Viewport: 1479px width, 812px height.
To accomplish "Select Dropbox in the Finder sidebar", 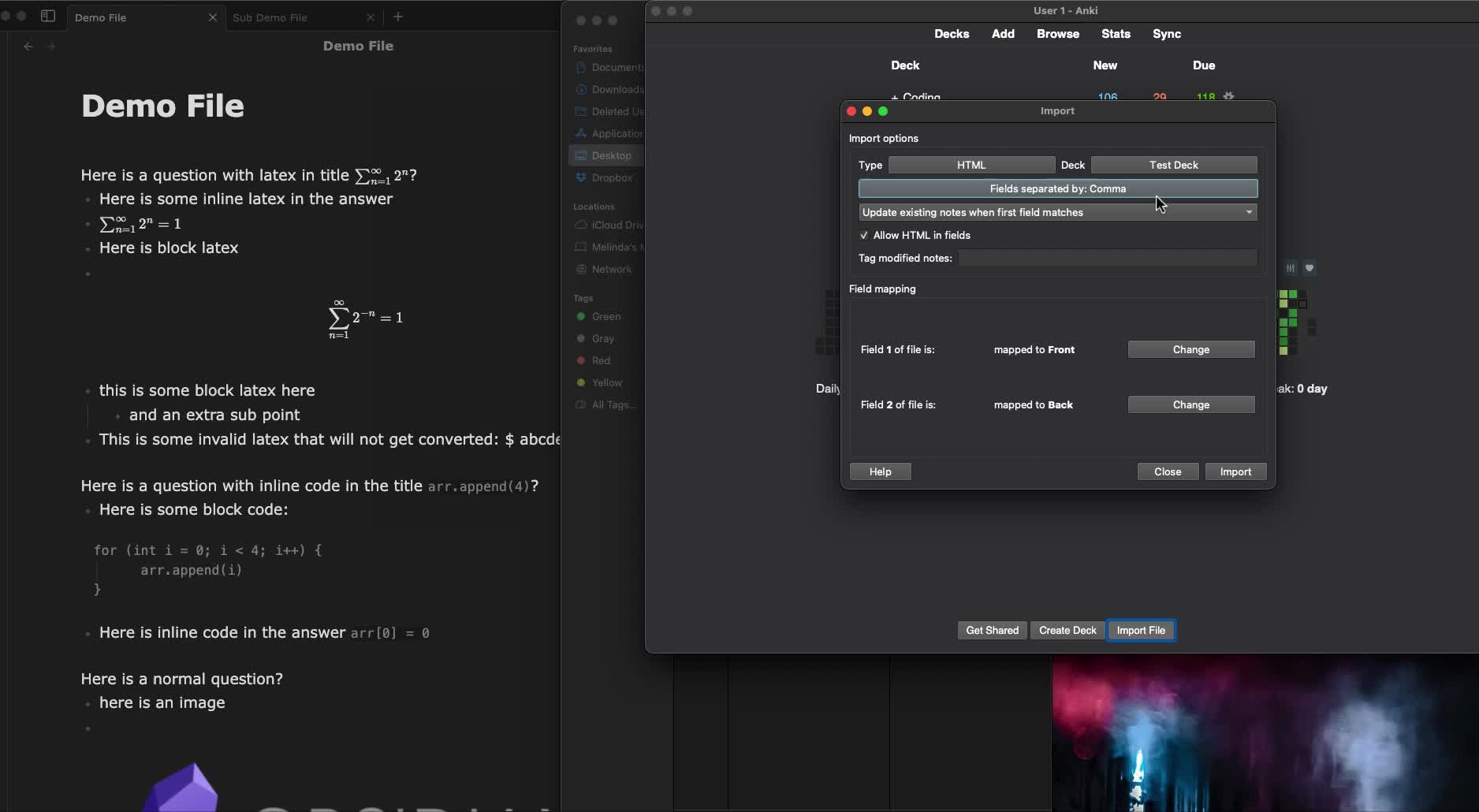I will [x=612, y=177].
